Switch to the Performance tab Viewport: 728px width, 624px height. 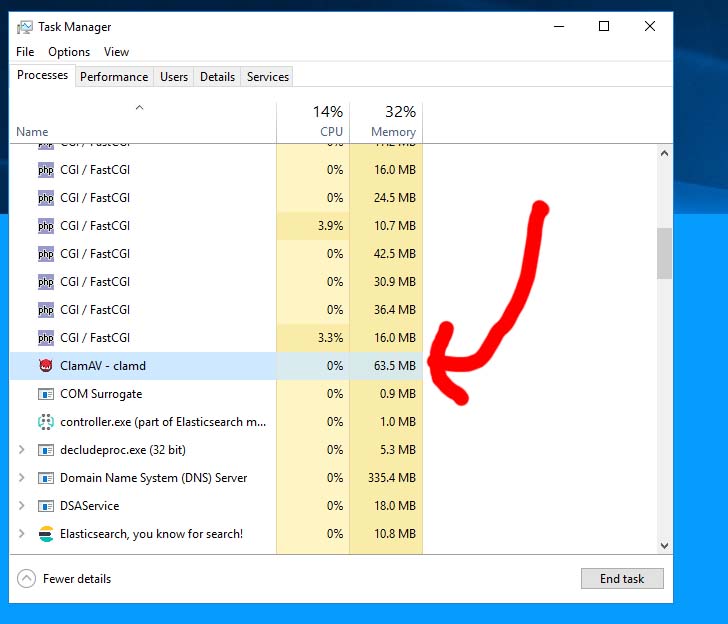point(114,77)
